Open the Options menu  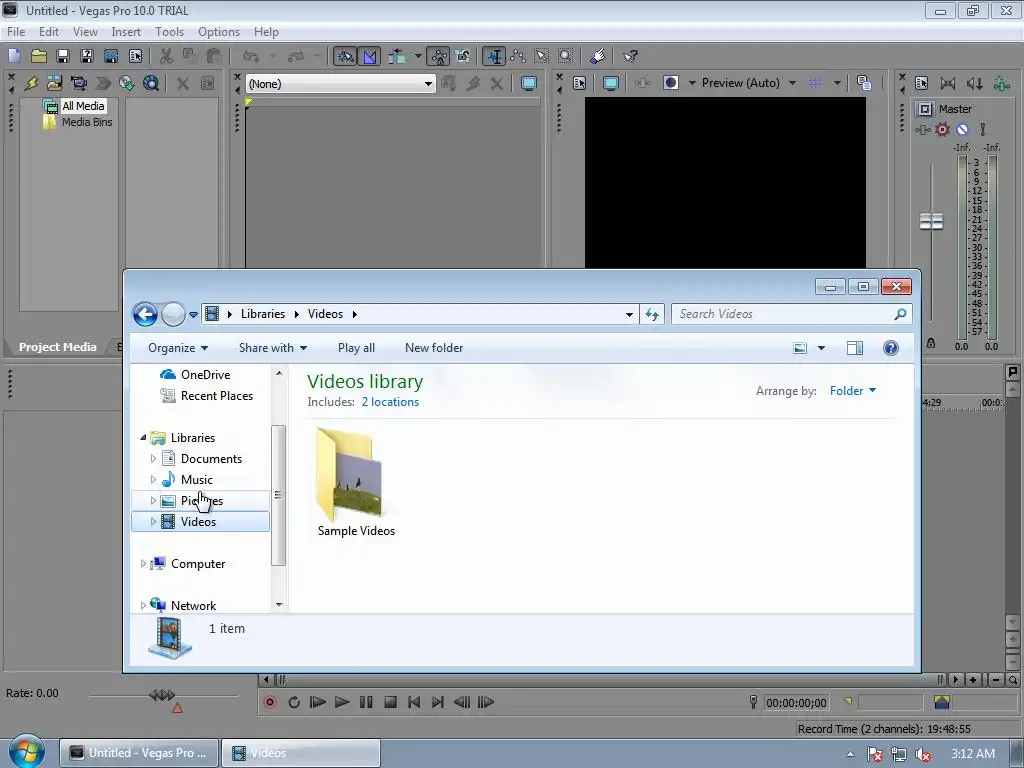pos(219,31)
